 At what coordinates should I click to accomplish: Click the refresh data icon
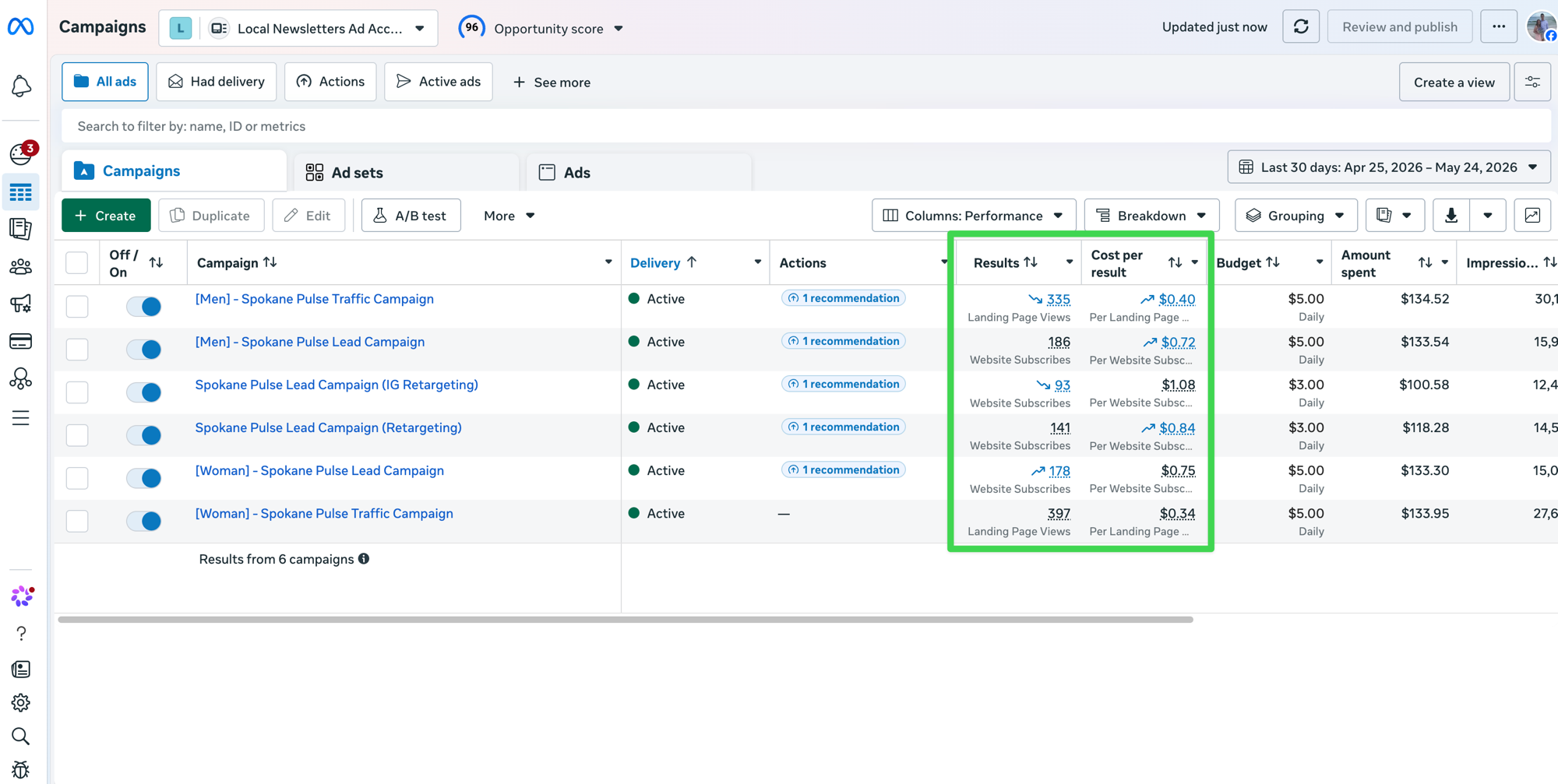click(1301, 27)
